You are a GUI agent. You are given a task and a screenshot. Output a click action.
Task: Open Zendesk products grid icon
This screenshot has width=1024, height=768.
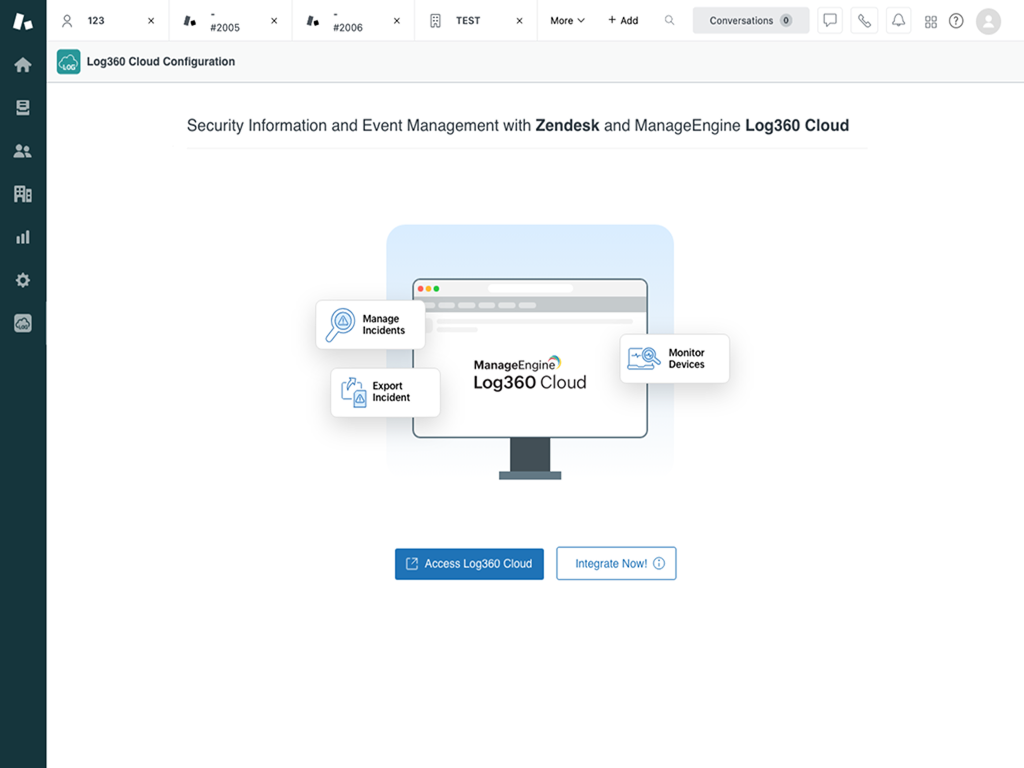pyautogui.click(x=931, y=21)
